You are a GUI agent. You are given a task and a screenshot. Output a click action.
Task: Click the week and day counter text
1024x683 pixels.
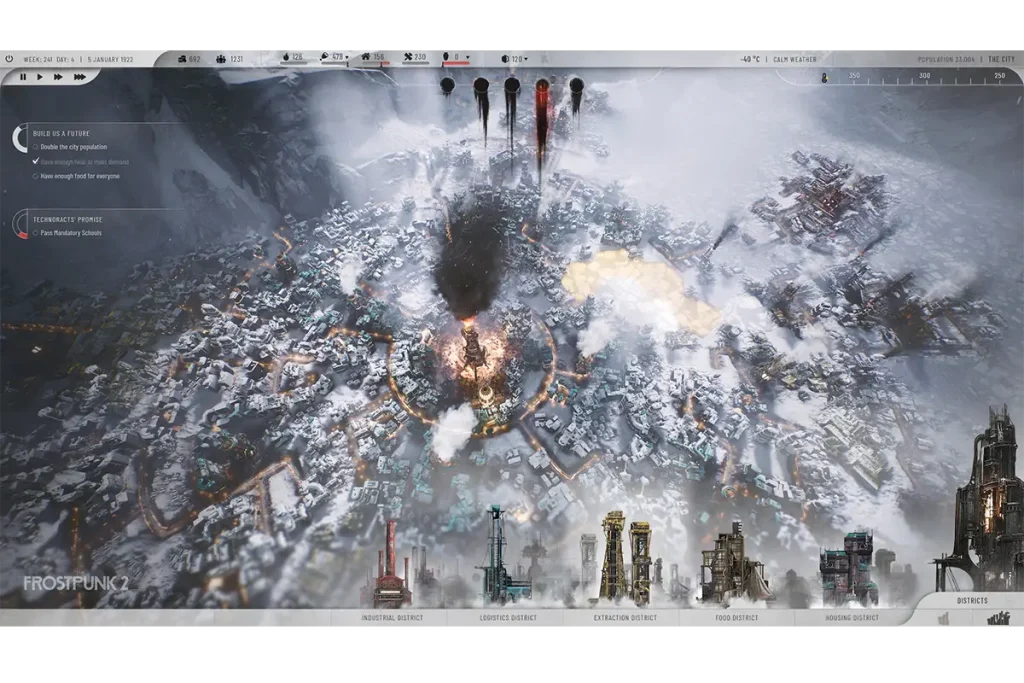coord(49,59)
